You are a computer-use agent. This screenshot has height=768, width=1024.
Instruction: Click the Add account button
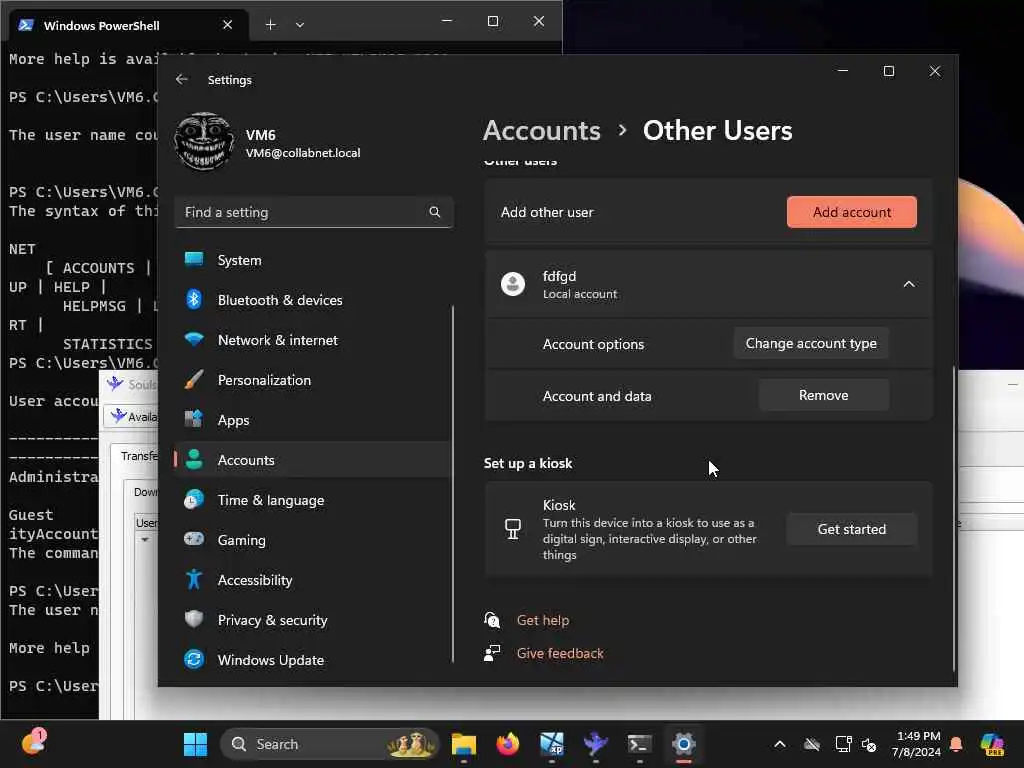(x=852, y=212)
